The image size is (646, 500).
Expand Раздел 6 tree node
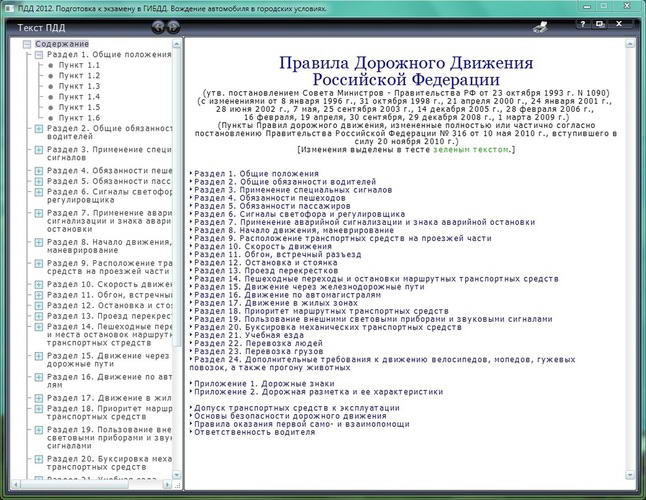click(x=39, y=192)
